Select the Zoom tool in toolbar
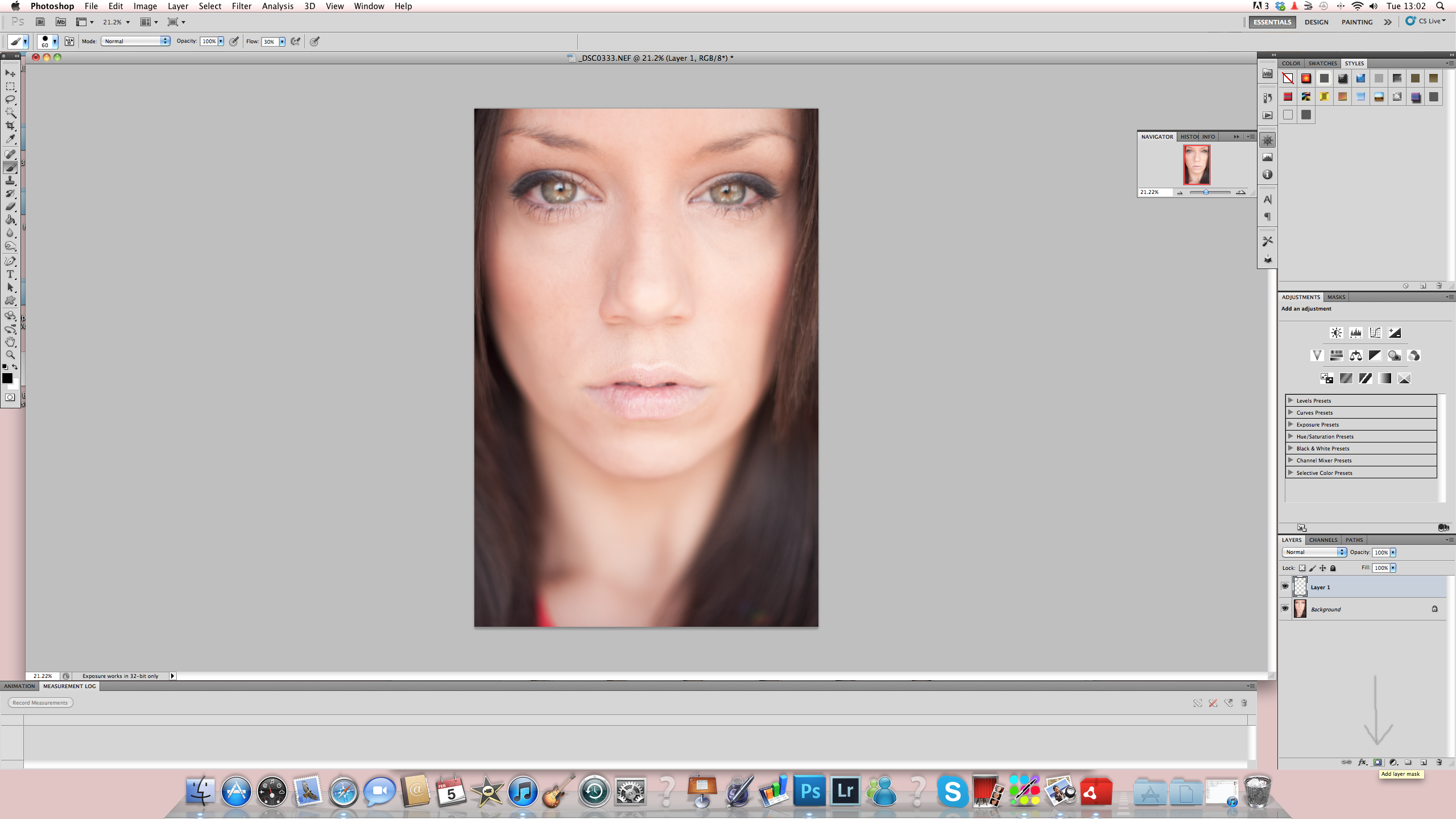The width and height of the screenshot is (1456, 819). [x=10, y=355]
